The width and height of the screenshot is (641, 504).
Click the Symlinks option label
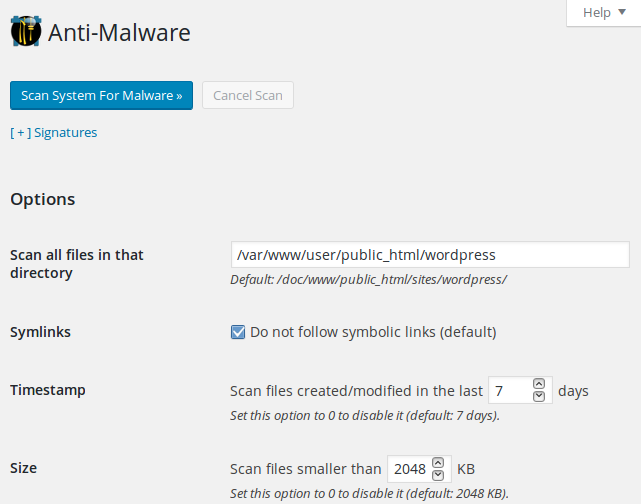click(x=40, y=332)
